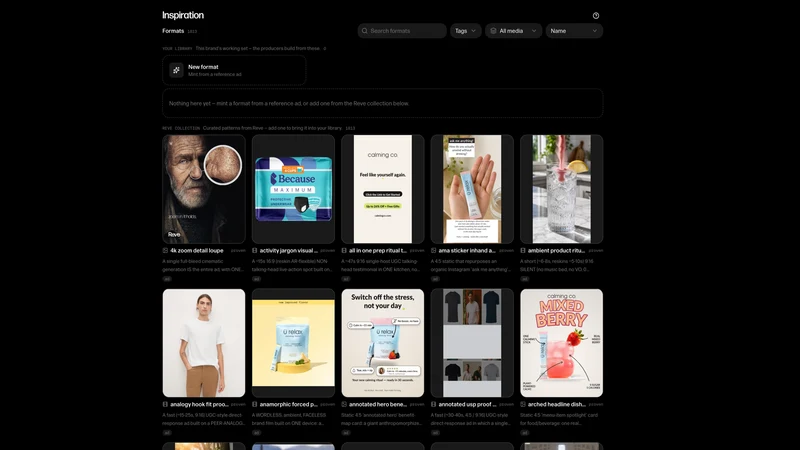
Task: Select '4k zoom detail loupe' title
Action: 196,251
